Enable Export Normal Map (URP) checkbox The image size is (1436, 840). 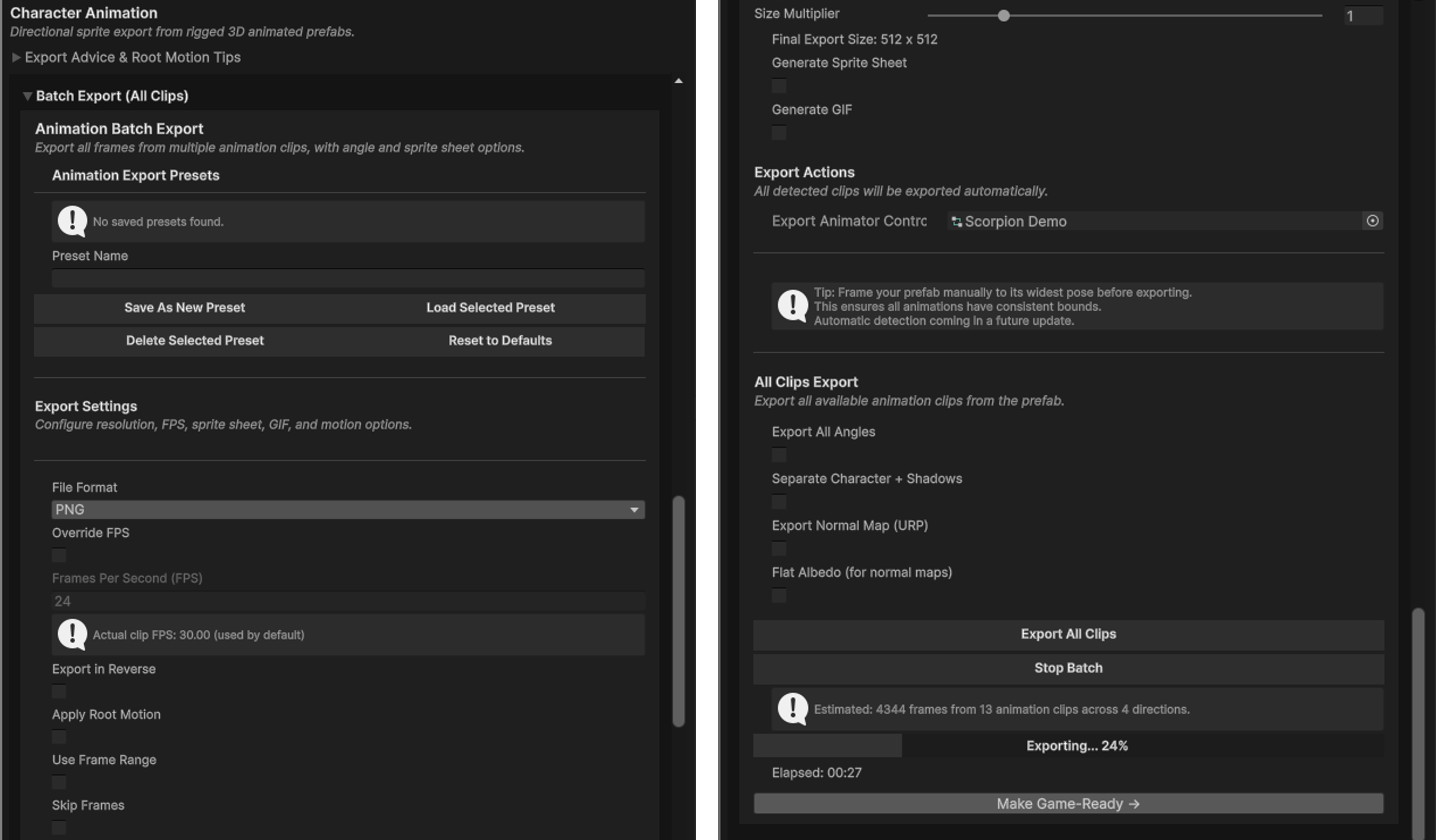click(x=779, y=548)
